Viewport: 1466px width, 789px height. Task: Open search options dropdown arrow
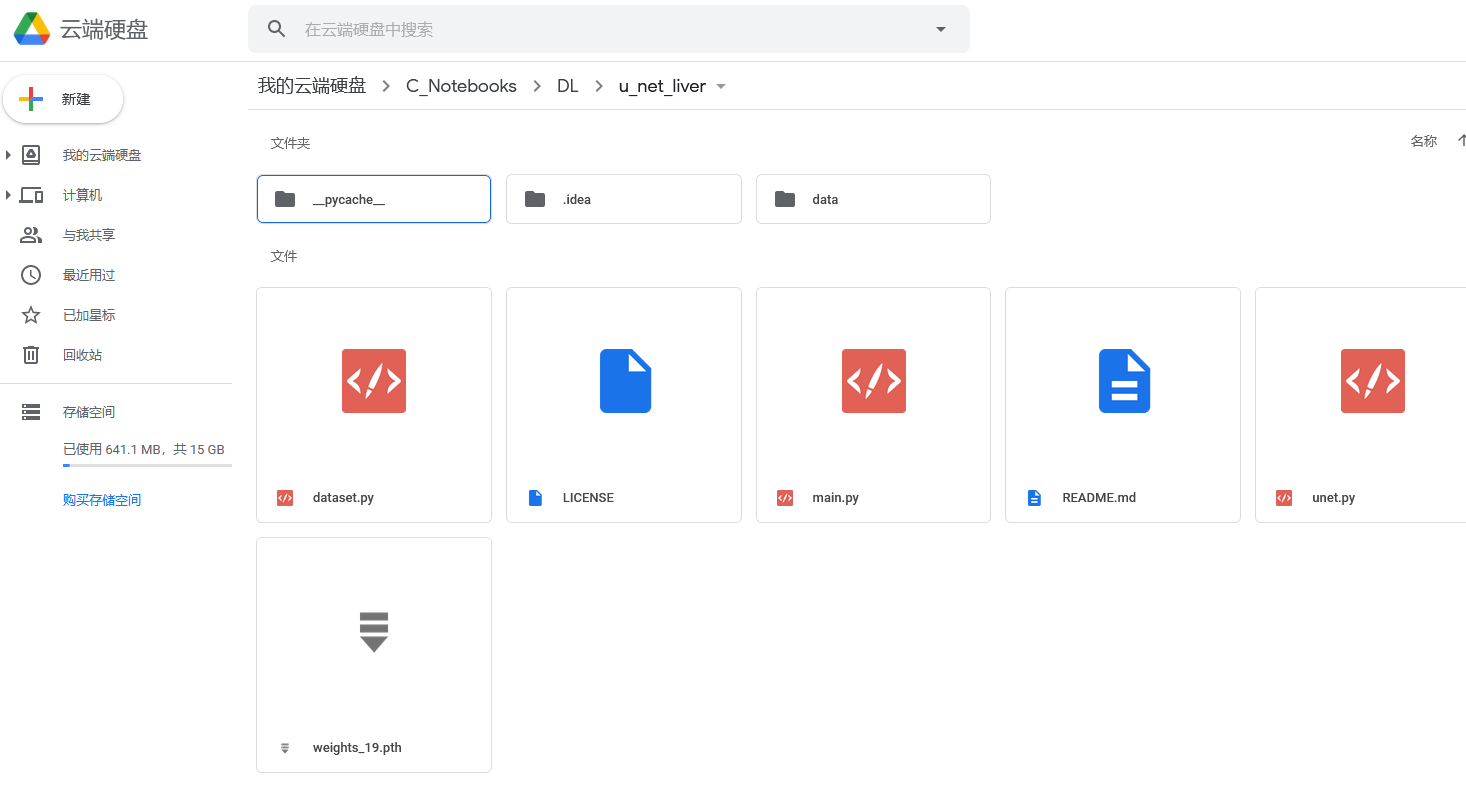pyautogui.click(x=940, y=29)
